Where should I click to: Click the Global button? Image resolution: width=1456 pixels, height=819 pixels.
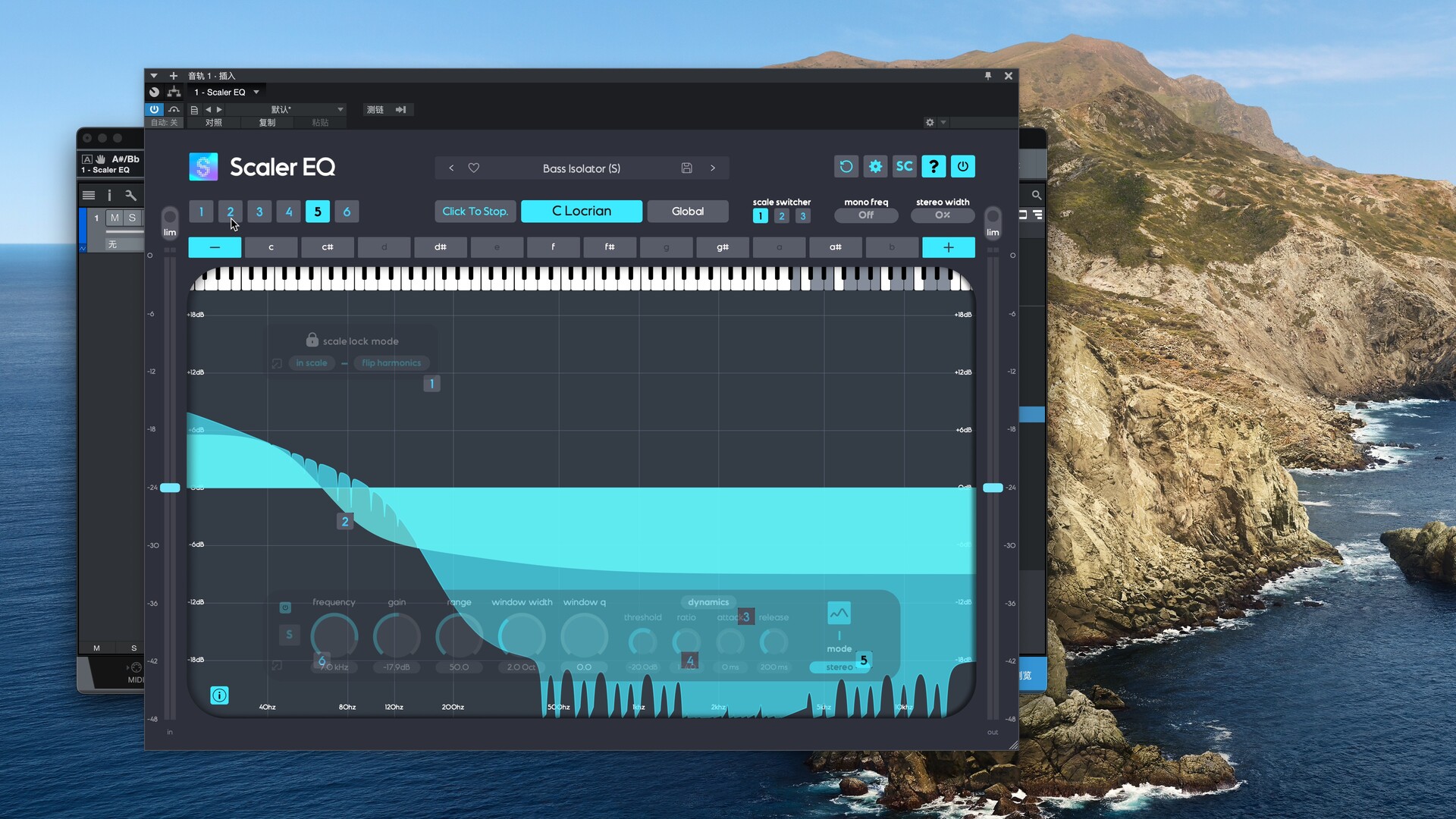click(x=688, y=211)
